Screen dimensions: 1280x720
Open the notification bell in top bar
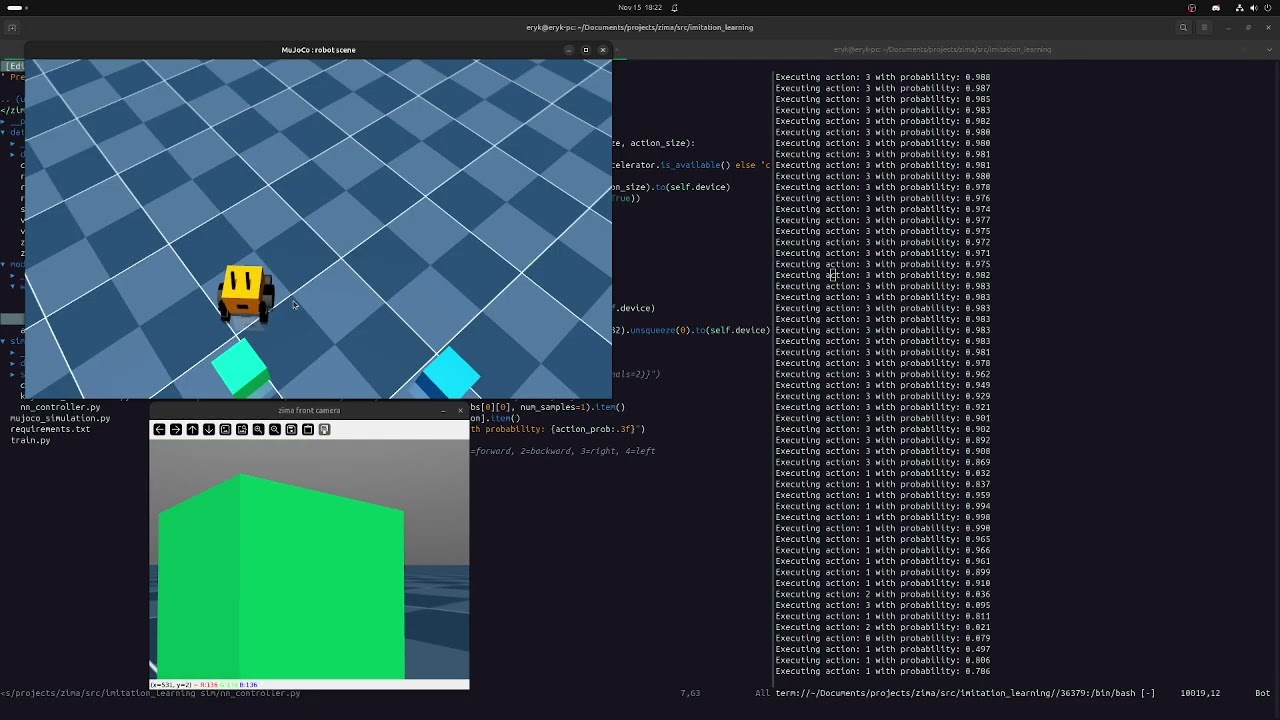pyautogui.click(x=674, y=7)
